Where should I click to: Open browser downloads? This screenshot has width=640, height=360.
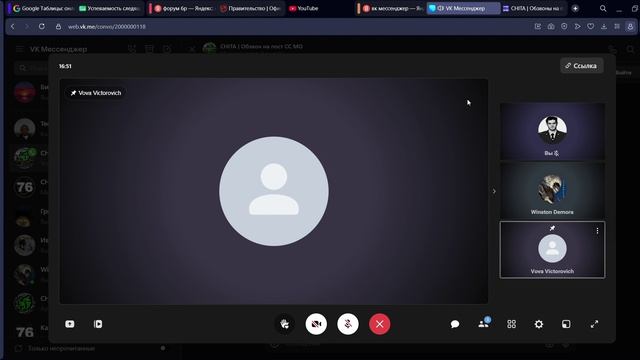point(604,27)
